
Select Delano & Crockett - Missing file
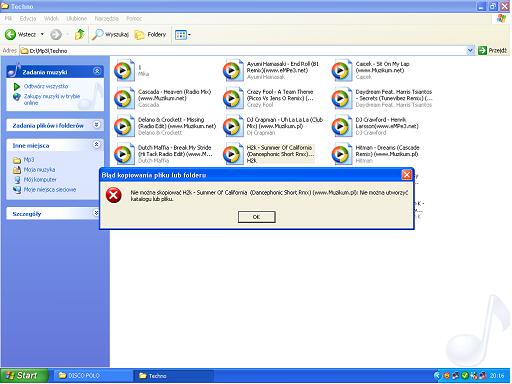click(x=165, y=126)
